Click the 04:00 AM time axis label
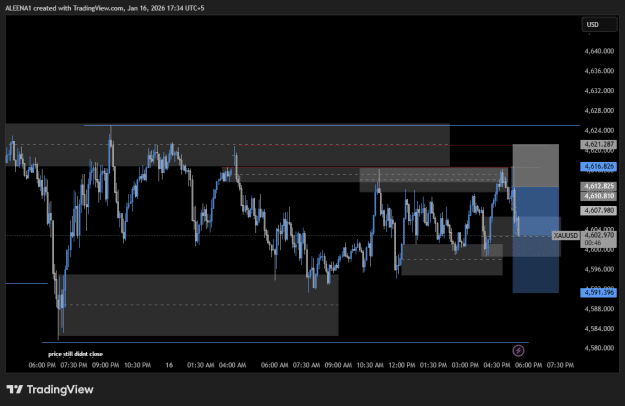625x406 pixels. (x=232, y=365)
